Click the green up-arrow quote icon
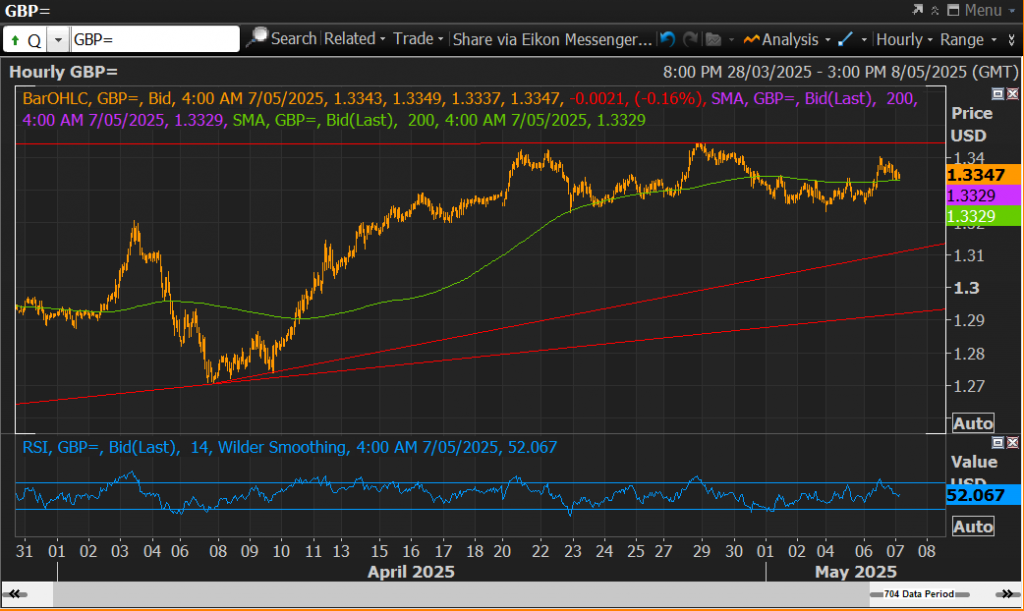Viewport: 1024px width, 611px height. point(15,40)
